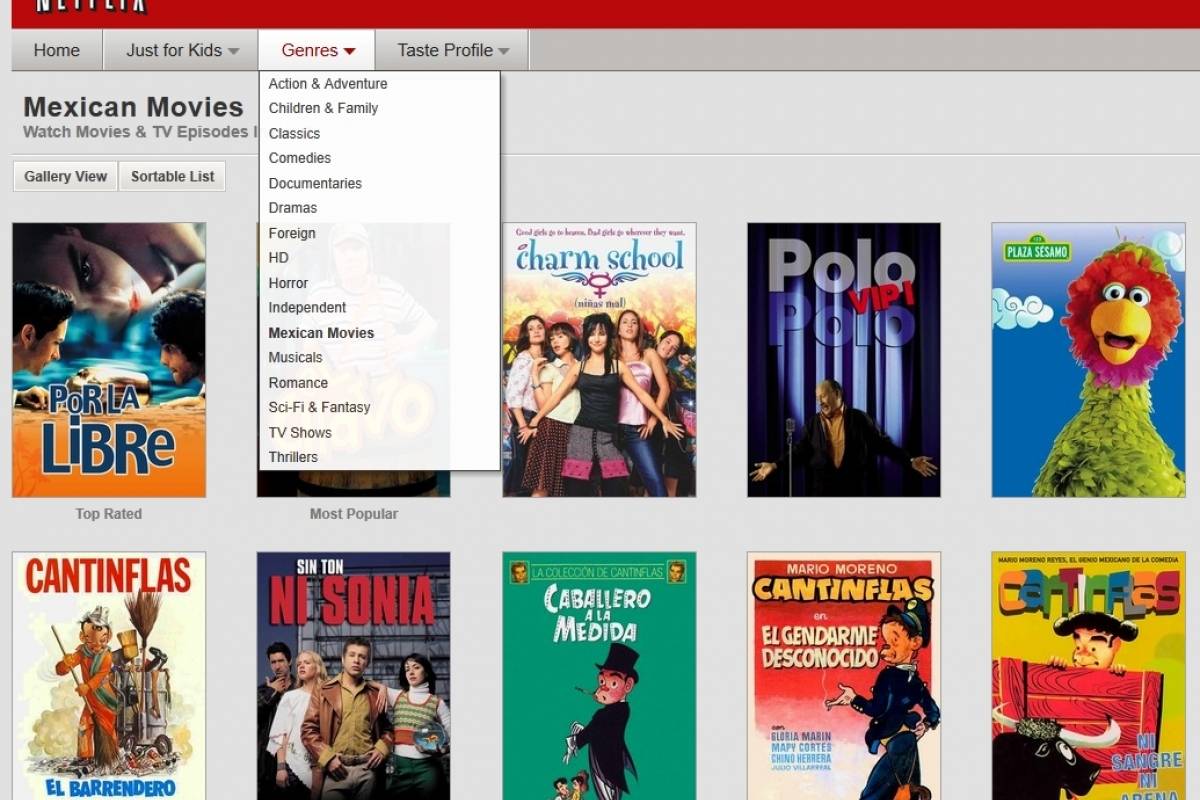Open Ni Sangre Ni Arena poster
The image size is (1200, 800).
coord(1088,676)
